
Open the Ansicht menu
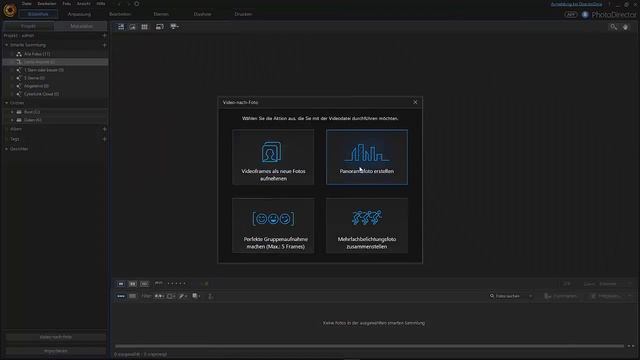point(84,4)
